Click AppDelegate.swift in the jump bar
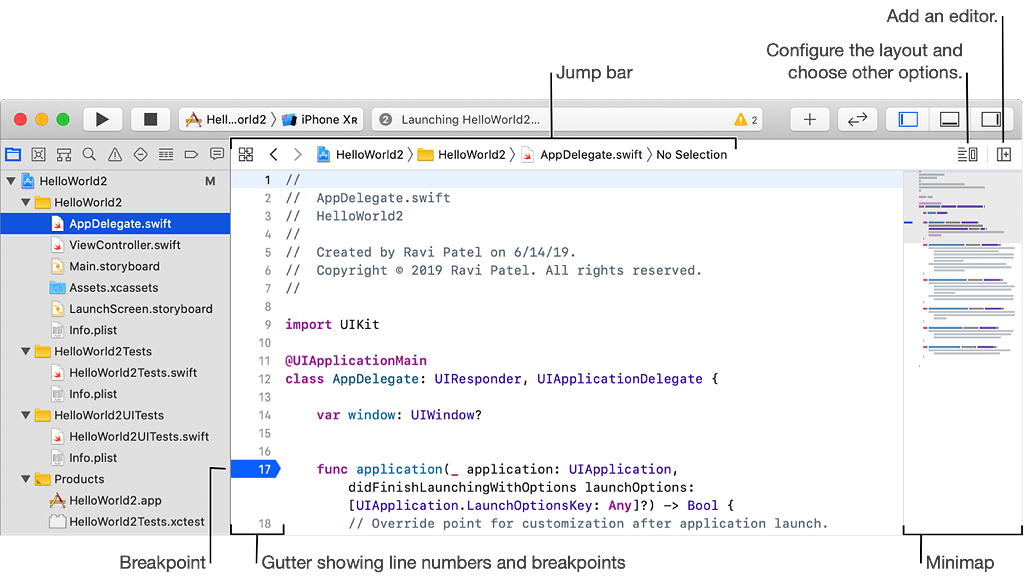The width and height of the screenshot is (1024, 578). pyautogui.click(x=582, y=155)
